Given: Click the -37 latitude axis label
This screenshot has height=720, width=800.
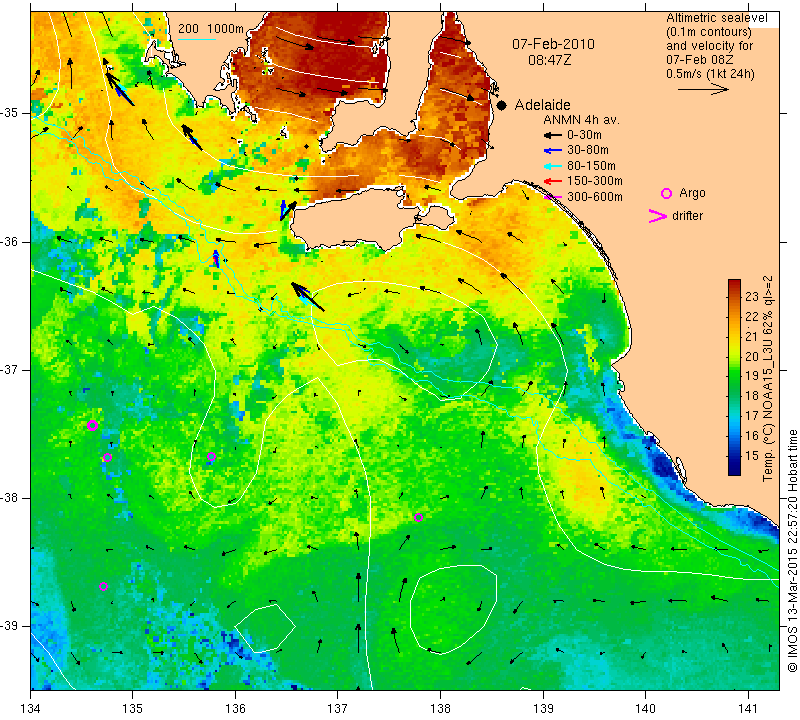Looking at the screenshot, I should point(10,369).
